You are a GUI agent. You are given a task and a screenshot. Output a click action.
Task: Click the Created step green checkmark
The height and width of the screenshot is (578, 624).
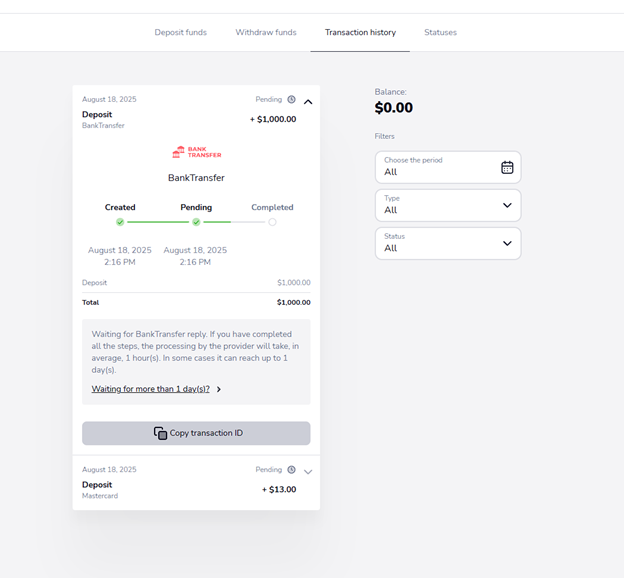click(120, 222)
